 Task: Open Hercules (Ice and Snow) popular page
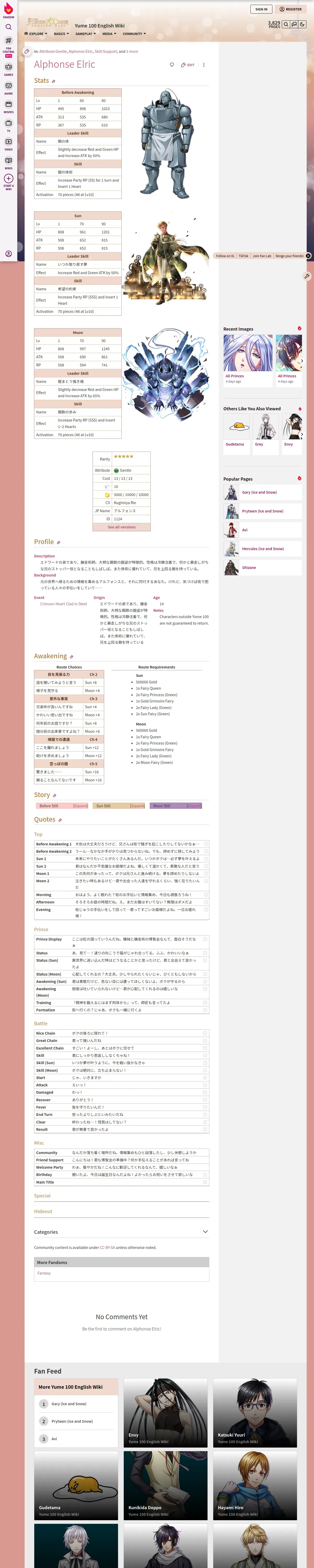(x=263, y=549)
